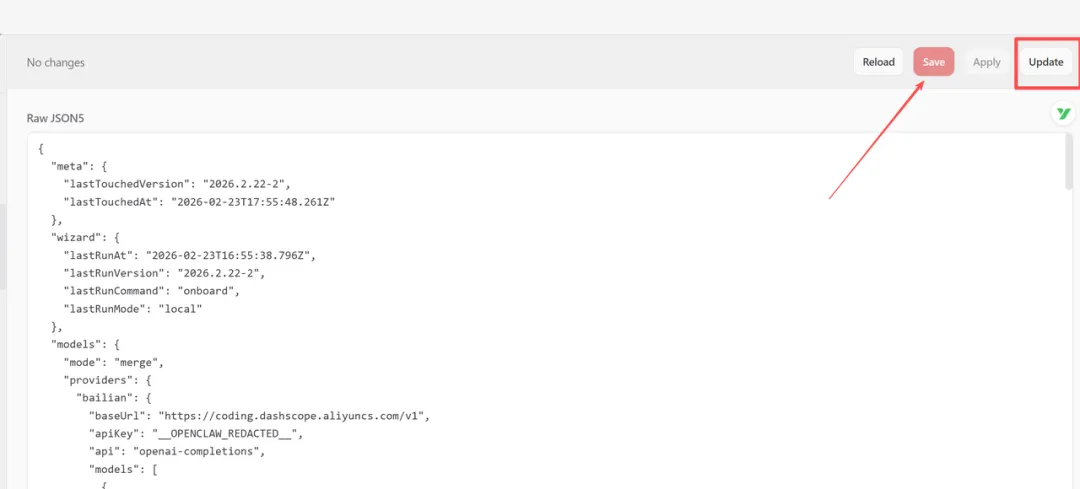Click the baseUrl dashscope URL value
The width and height of the screenshot is (1080, 489).
(300, 416)
